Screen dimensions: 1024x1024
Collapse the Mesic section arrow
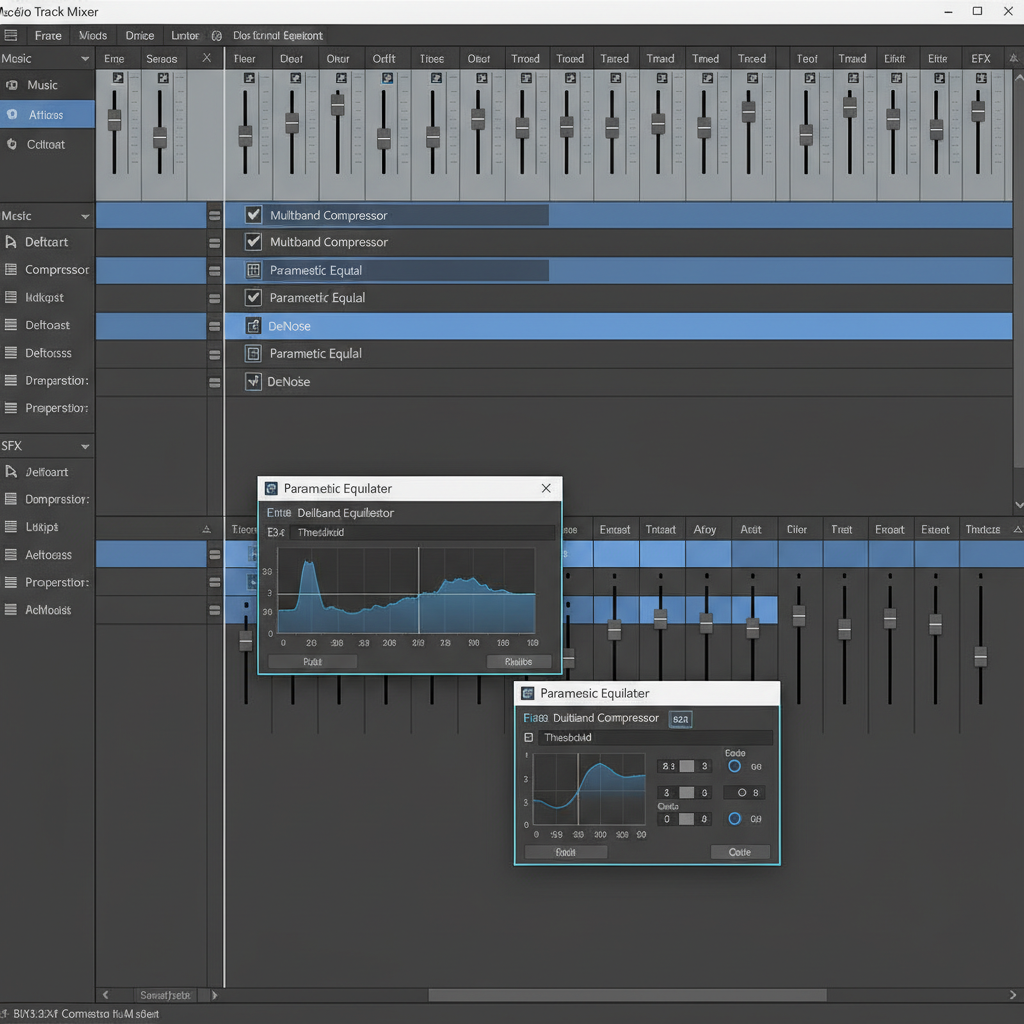coord(85,216)
